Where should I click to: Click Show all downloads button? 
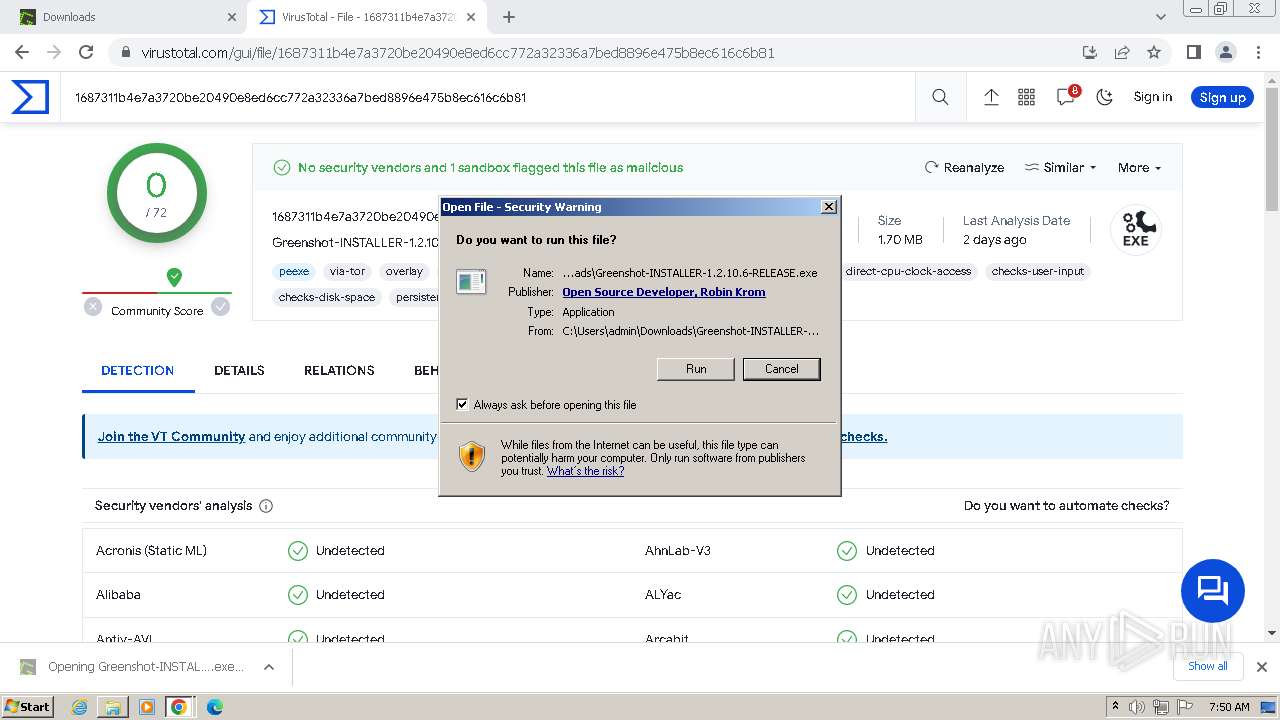[1208, 667]
